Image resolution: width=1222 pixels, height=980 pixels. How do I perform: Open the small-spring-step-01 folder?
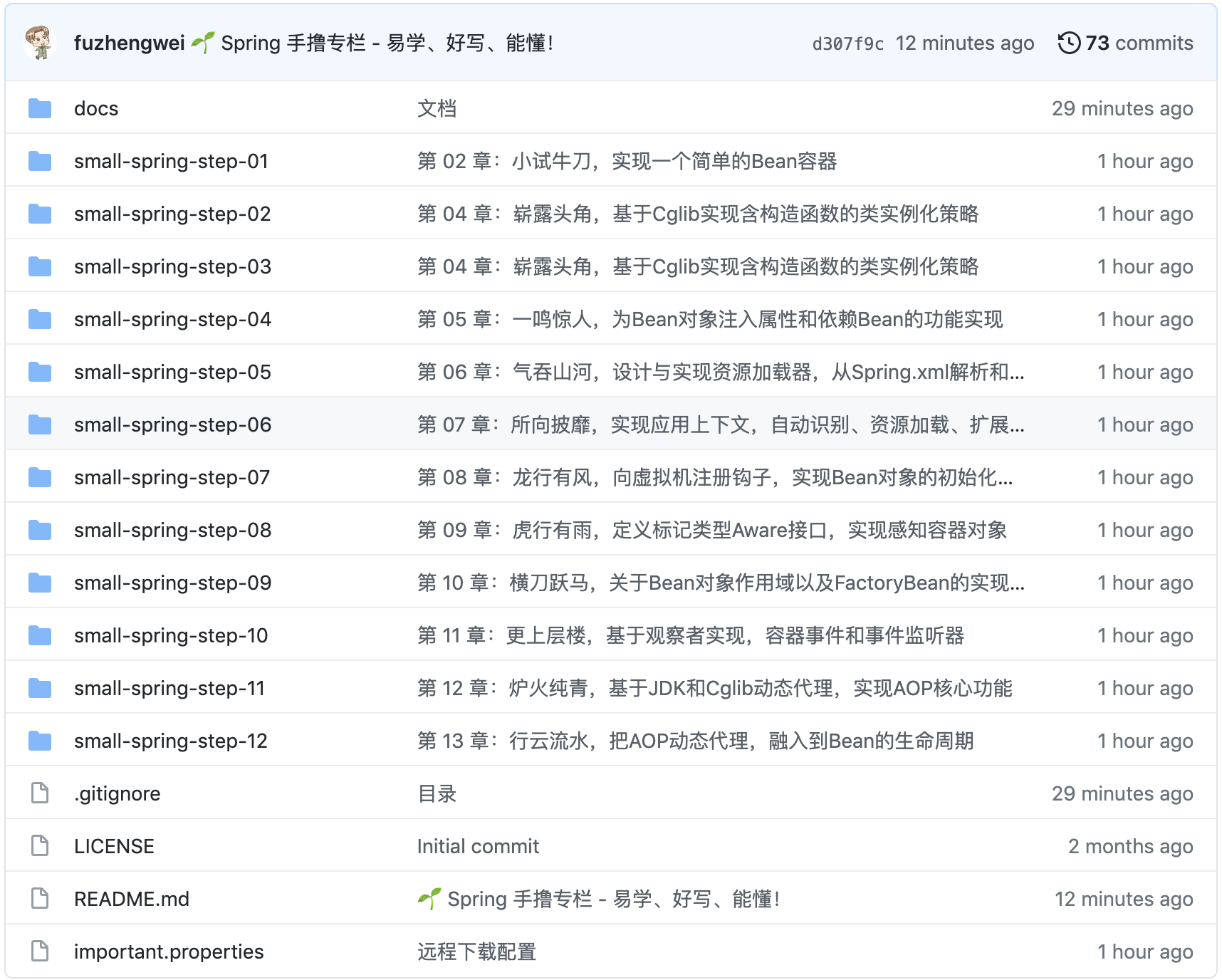(171, 161)
